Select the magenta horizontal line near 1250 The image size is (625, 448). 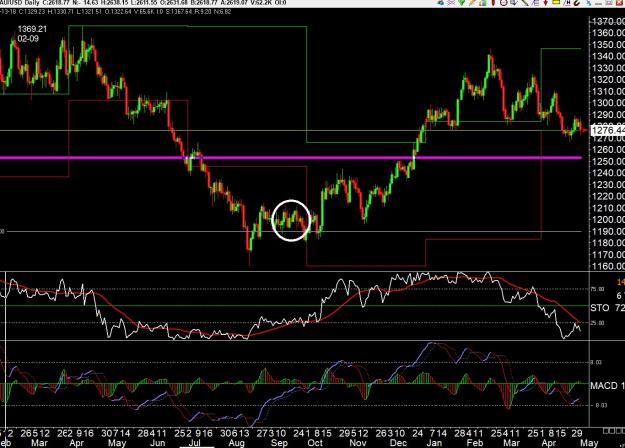coord(290,158)
